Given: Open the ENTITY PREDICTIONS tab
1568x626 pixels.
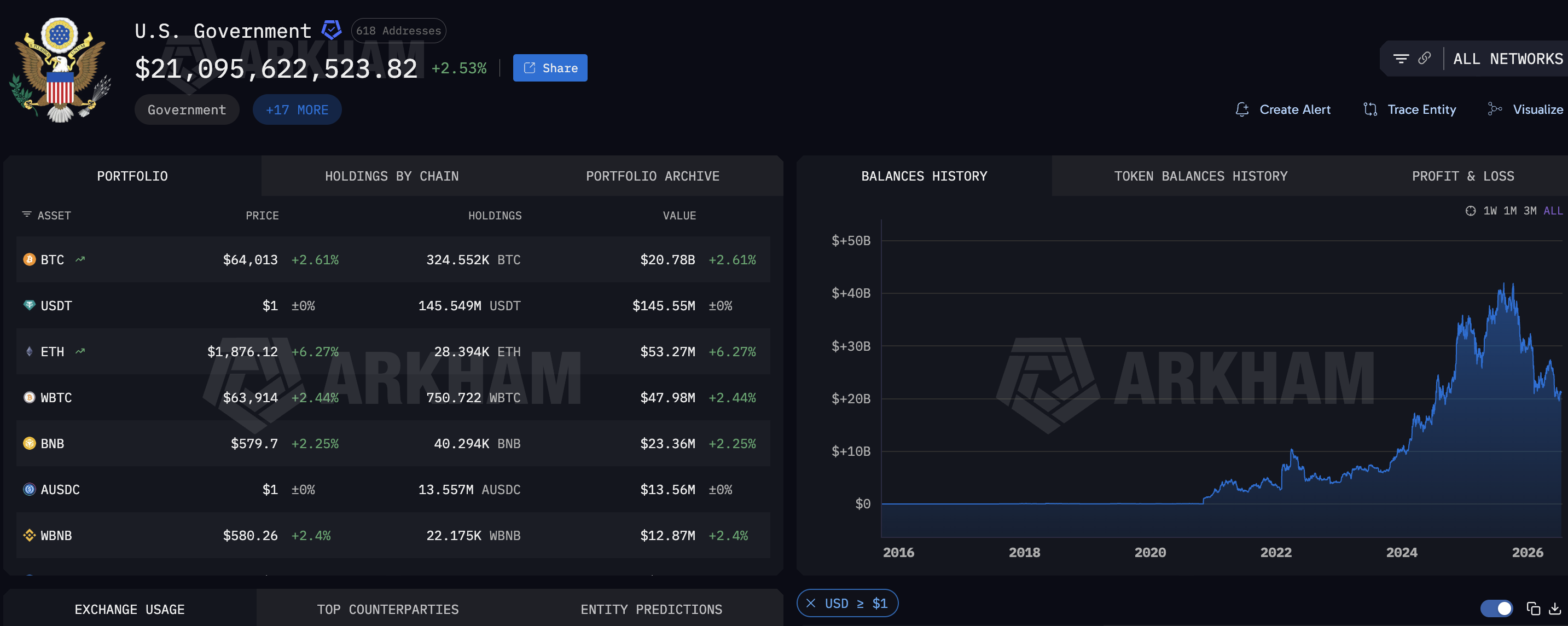Looking at the screenshot, I should [x=651, y=609].
